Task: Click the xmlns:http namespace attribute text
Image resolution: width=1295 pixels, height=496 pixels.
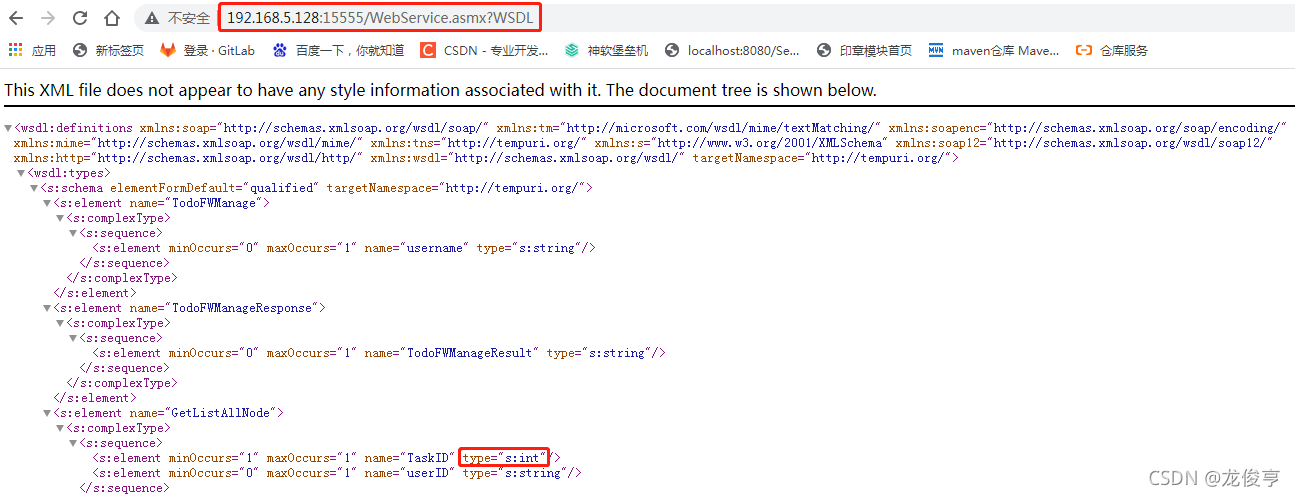Action: tap(188, 158)
